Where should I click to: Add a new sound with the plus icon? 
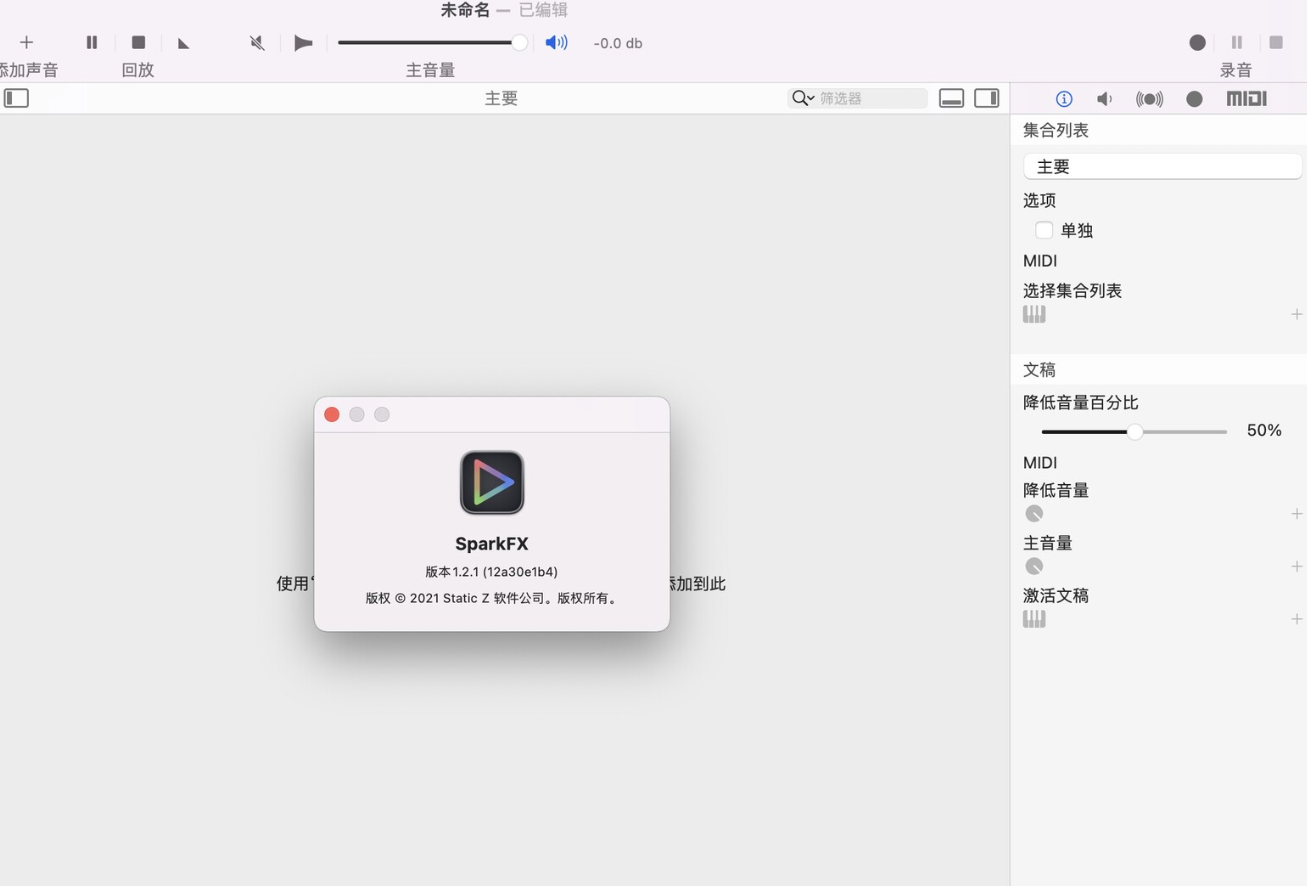click(26, 42)
